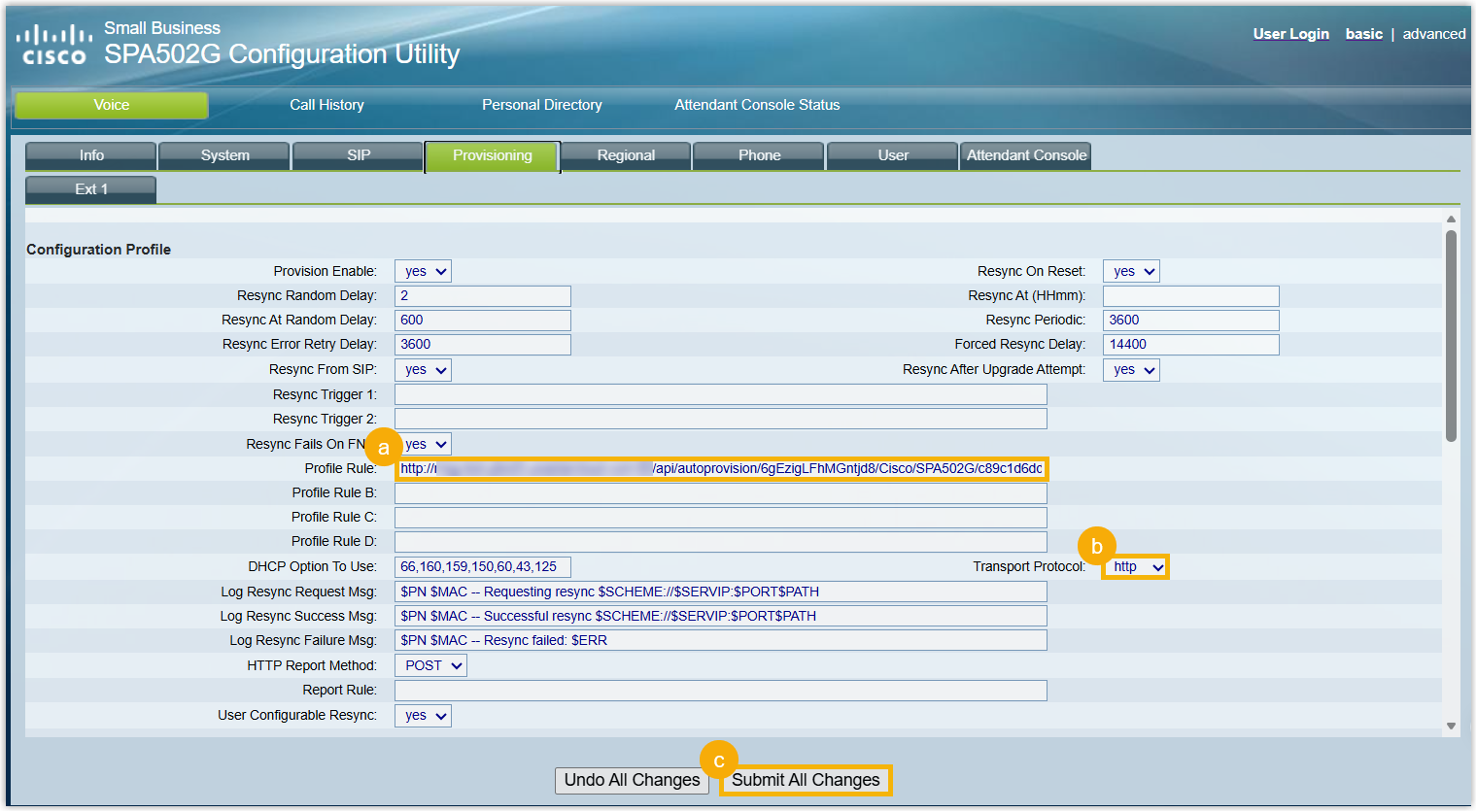
Task: Click the scrollbar down arrow
Action: tap(1451, 726)
